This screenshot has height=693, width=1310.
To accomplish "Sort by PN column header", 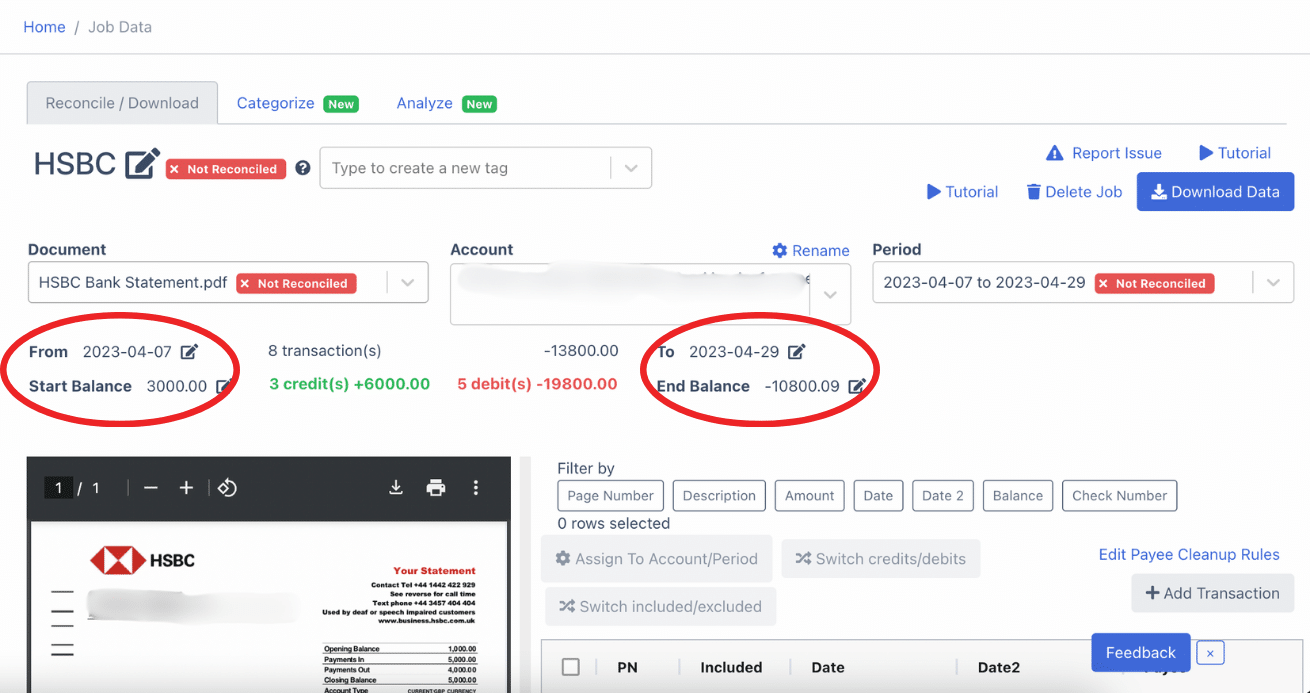I will [x=627, y=667].
